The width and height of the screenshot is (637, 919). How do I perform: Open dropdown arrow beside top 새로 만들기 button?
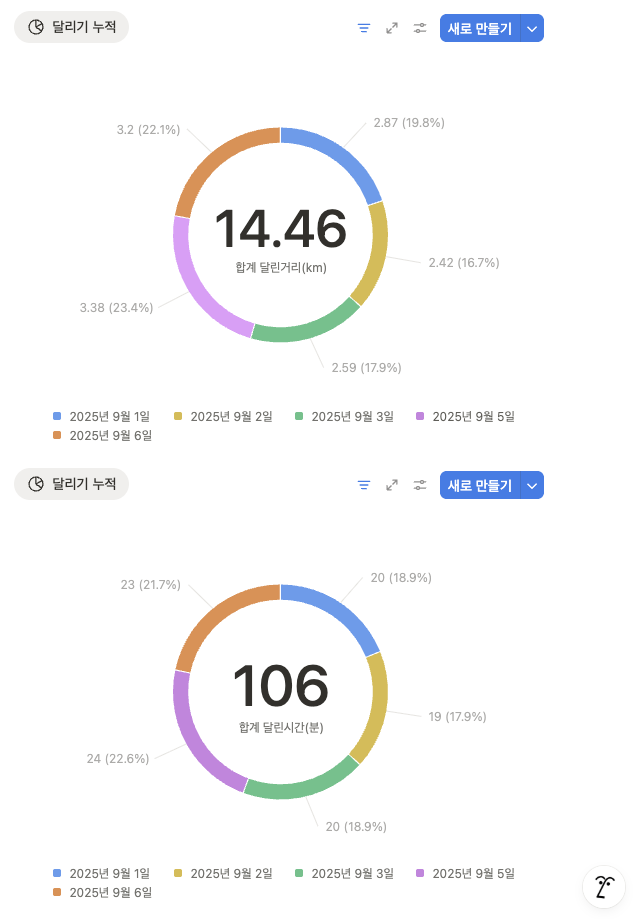[533, 29]
